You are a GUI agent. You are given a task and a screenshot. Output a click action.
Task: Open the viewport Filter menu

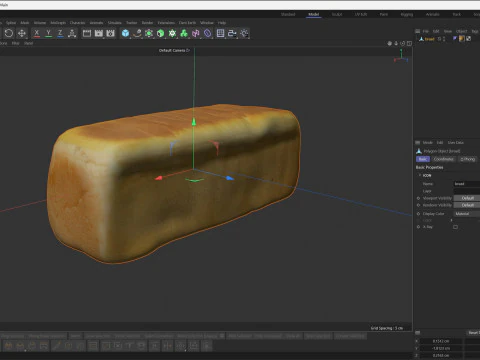(x=15, y=43)
